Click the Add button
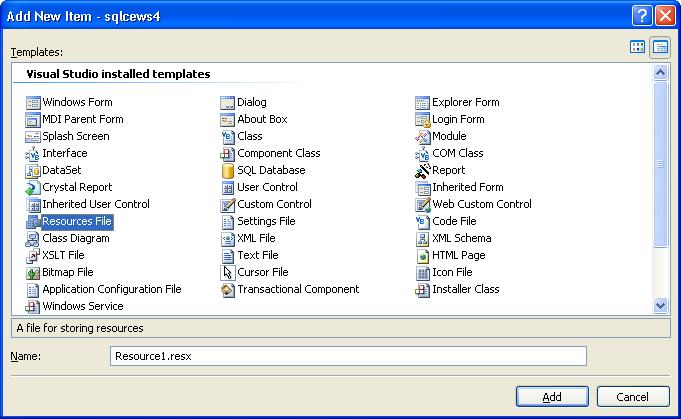The height and width of the screenshot is (419, 681). pos(552,397)
